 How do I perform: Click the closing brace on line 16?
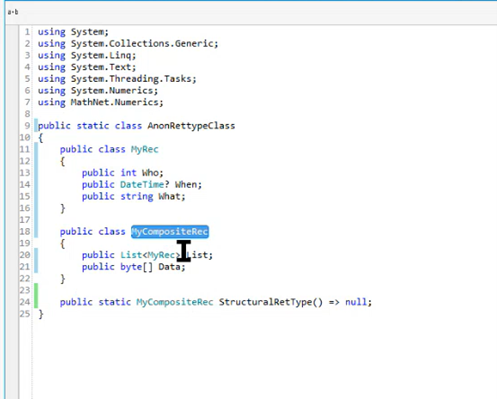tap(62, 208)
